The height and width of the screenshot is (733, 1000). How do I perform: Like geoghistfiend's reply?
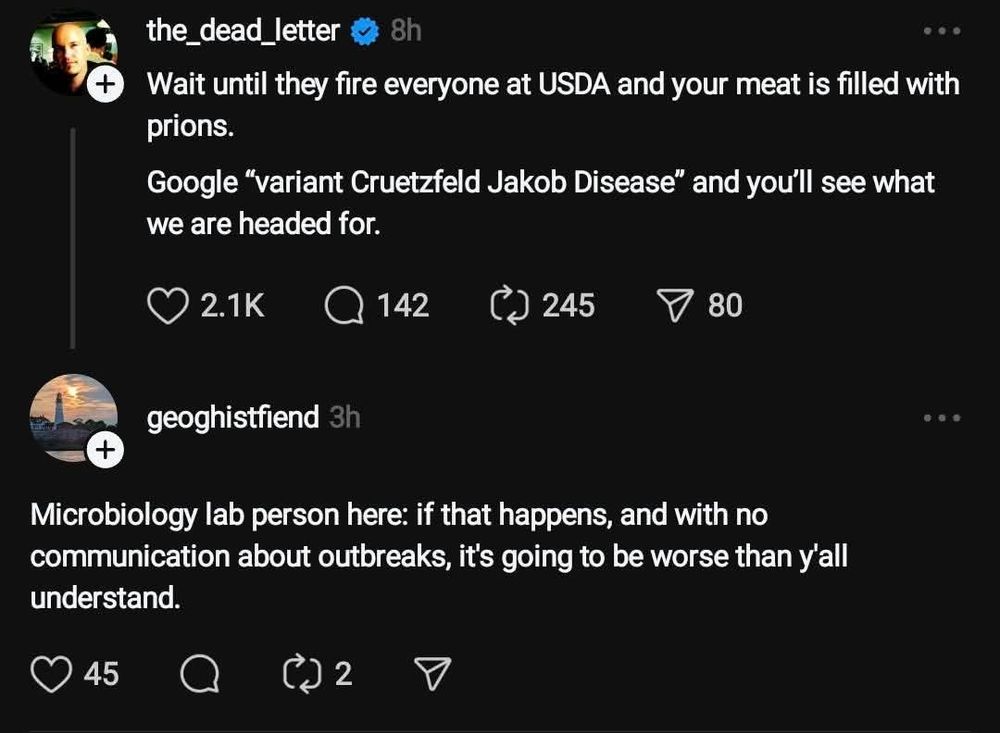click(52, 673)
